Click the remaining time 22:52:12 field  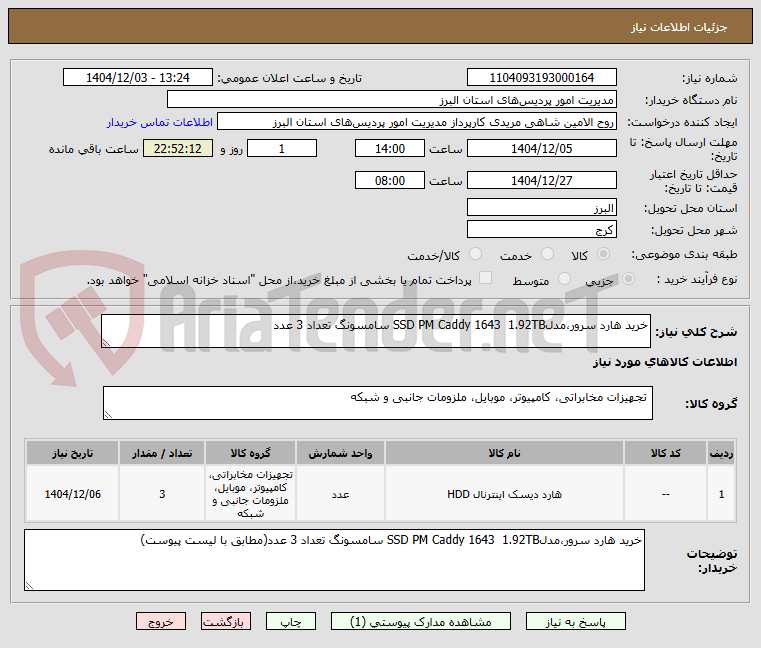[x=178, y=148]
